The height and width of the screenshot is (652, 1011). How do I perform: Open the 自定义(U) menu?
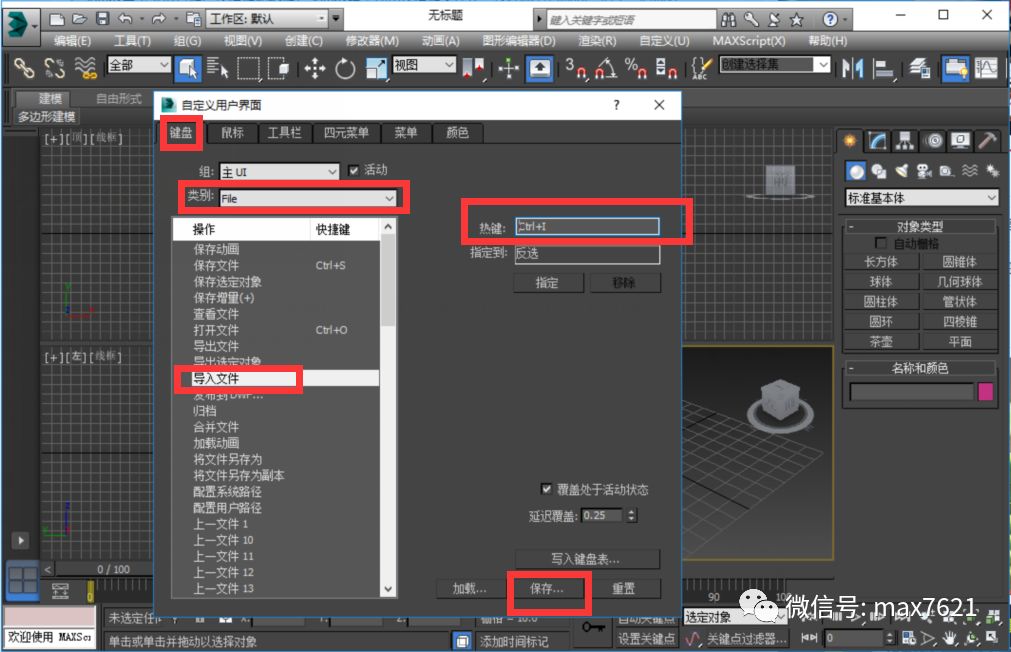664,41
